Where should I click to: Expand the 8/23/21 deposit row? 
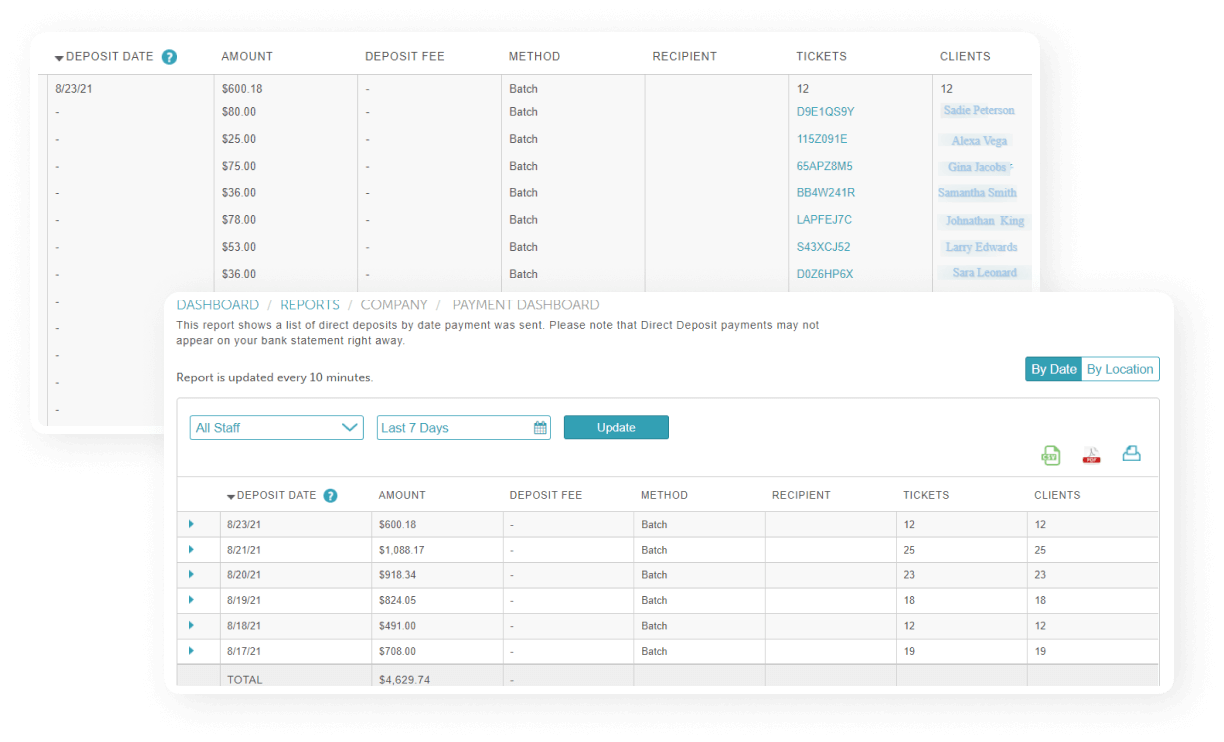tap(190, 524)
